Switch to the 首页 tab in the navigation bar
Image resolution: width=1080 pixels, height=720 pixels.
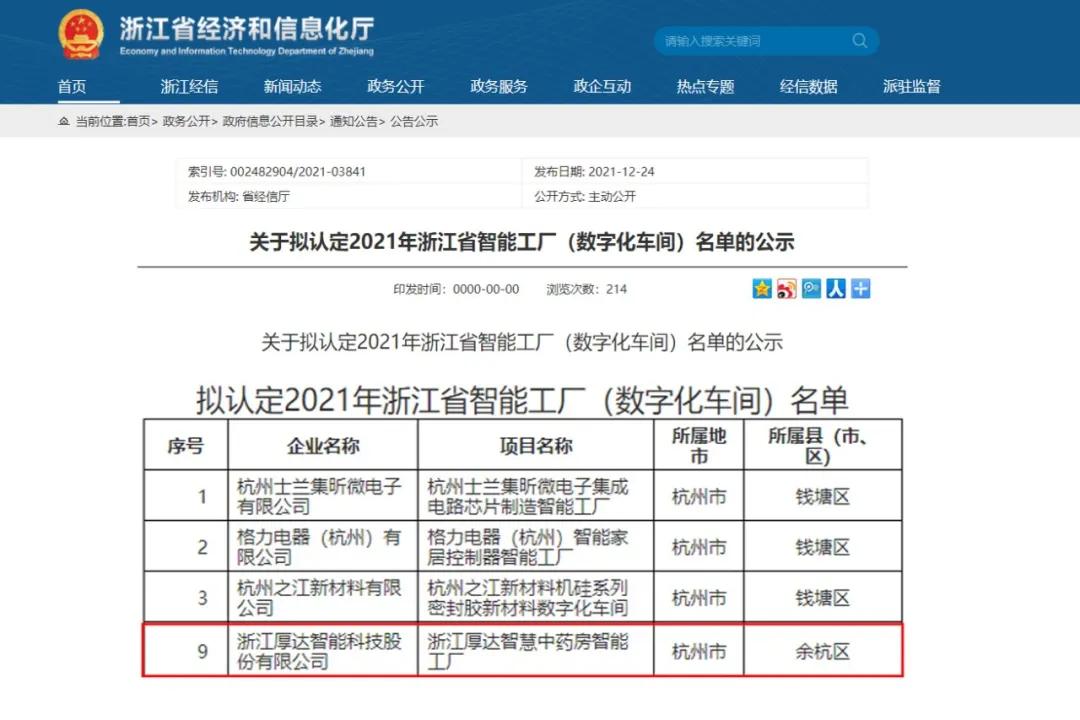pyautogui.click(x=72, y=86)
